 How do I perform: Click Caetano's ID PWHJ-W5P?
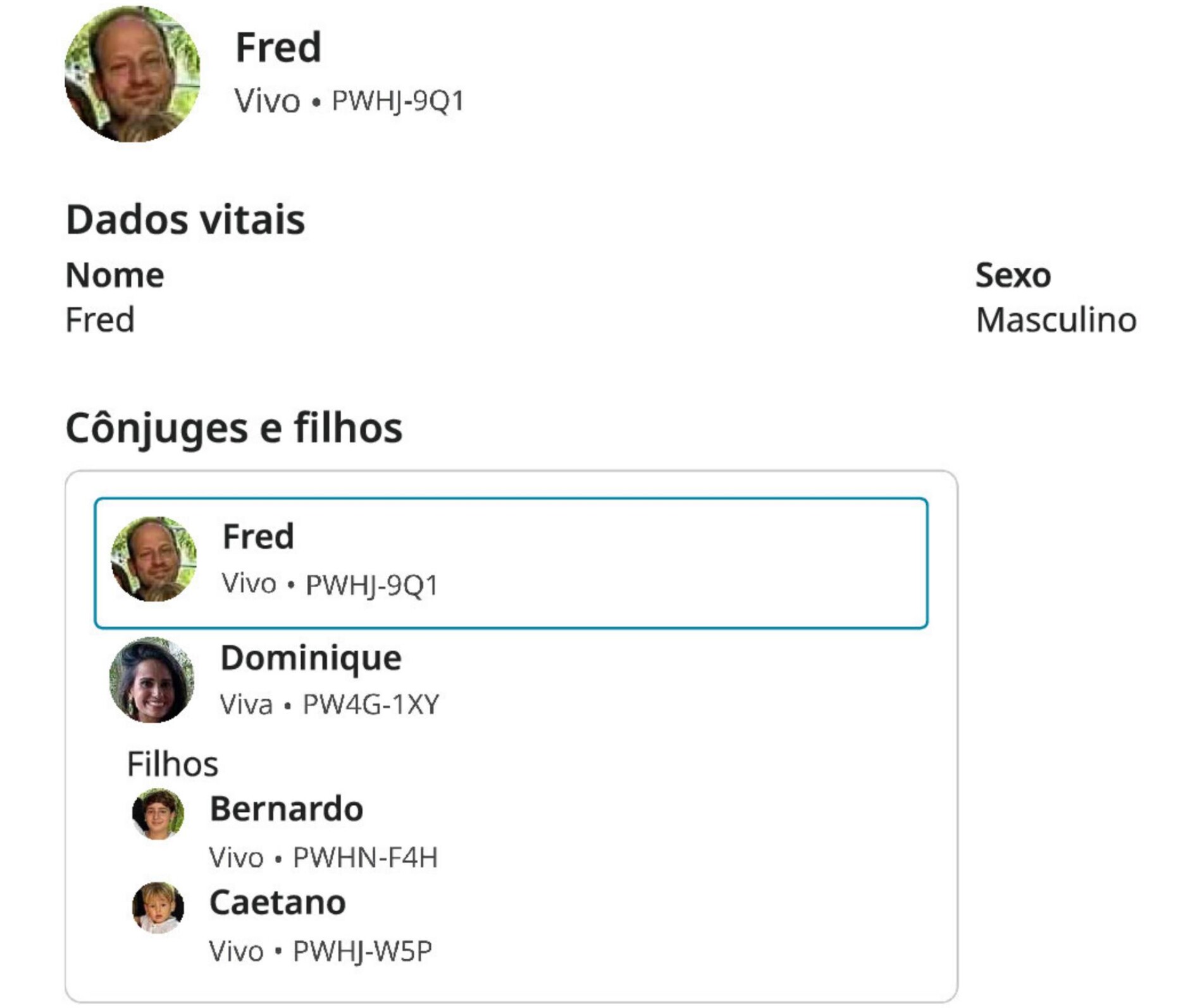(x=362, y=951)
